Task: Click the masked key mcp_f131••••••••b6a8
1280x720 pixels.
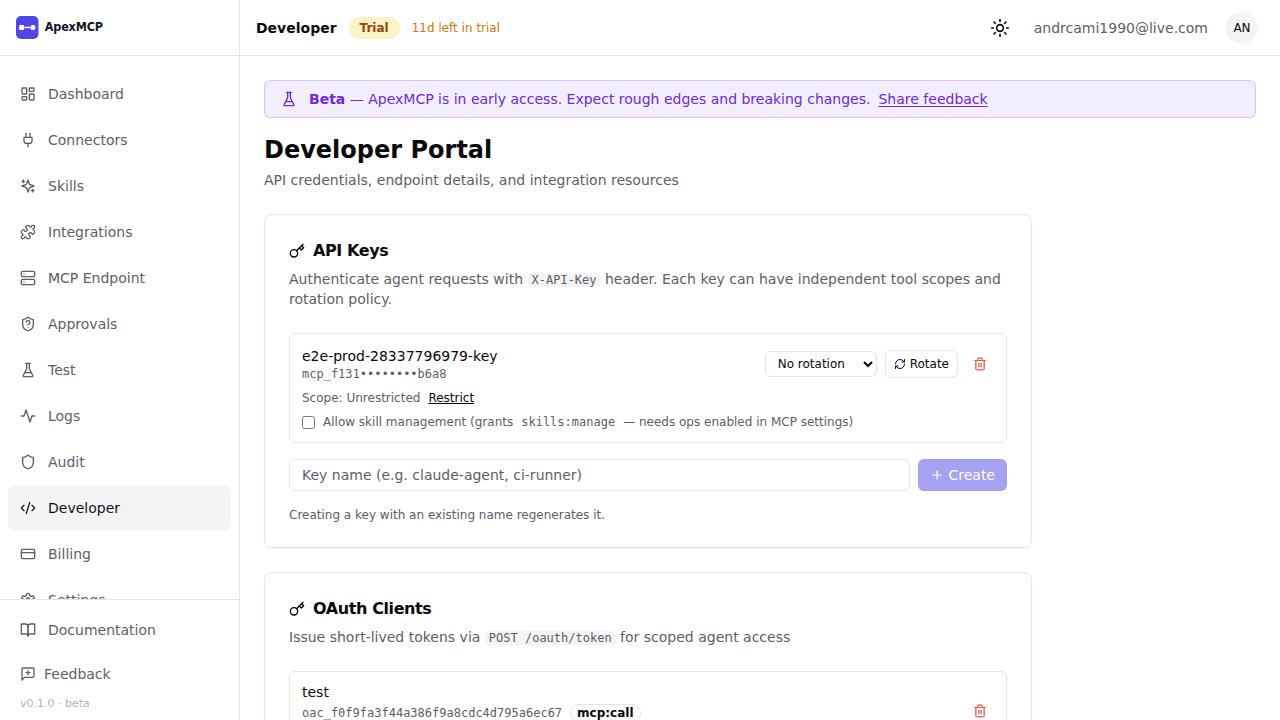Action: click(374, 374)
